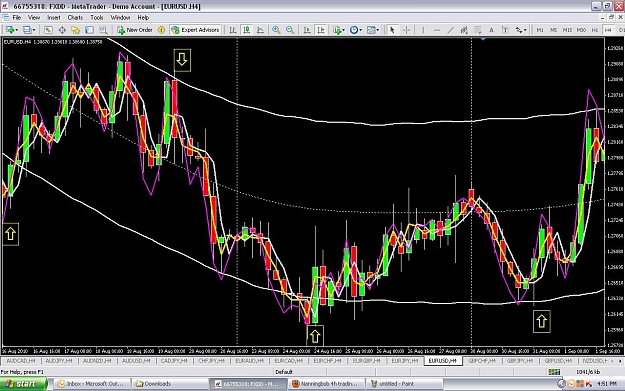Open the Tools menu

(96, 18)
